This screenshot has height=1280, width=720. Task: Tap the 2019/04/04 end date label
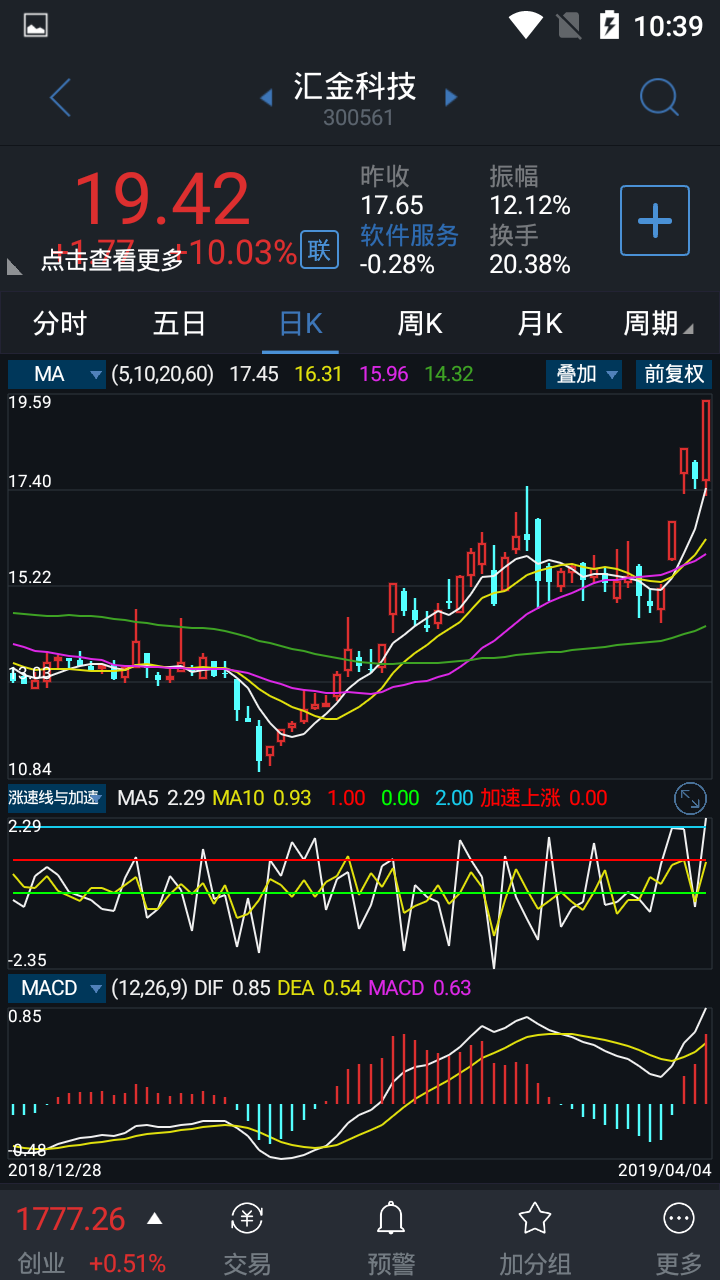(664, 1169)
